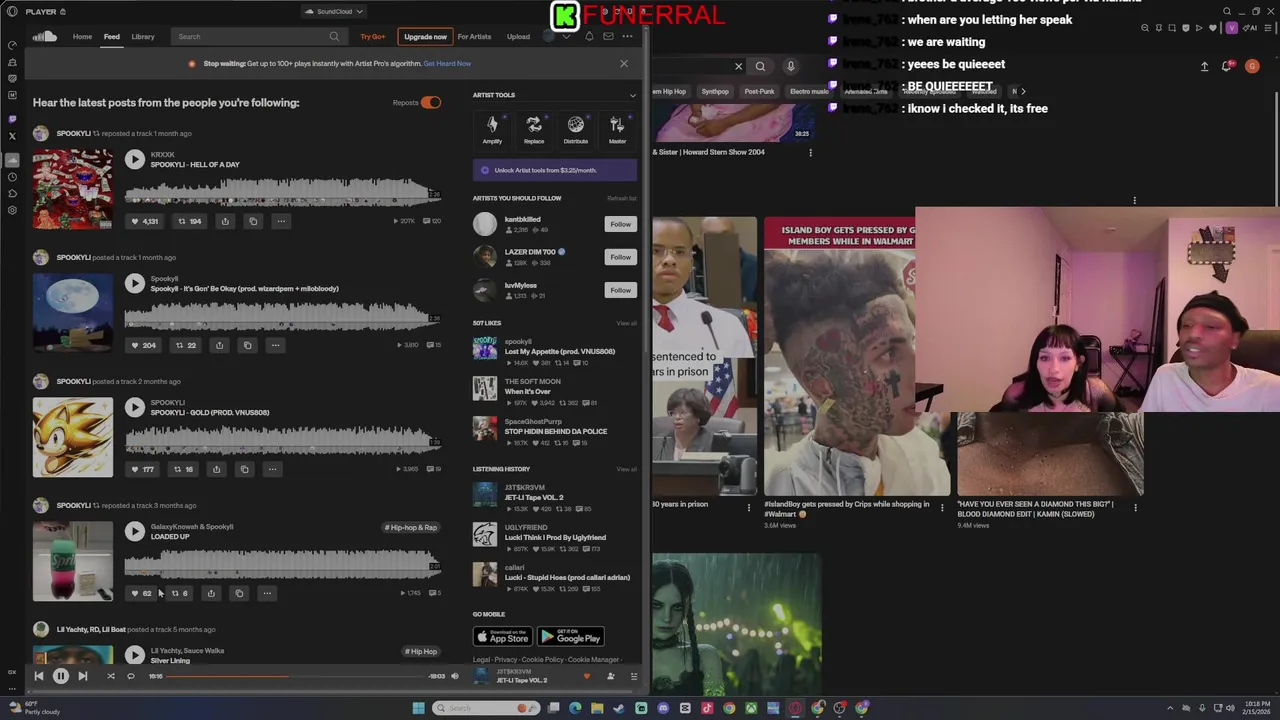Expand the SoundCloud player service dropdown
This screenshot has height=720, width=1280.
(x=333, y=12)
